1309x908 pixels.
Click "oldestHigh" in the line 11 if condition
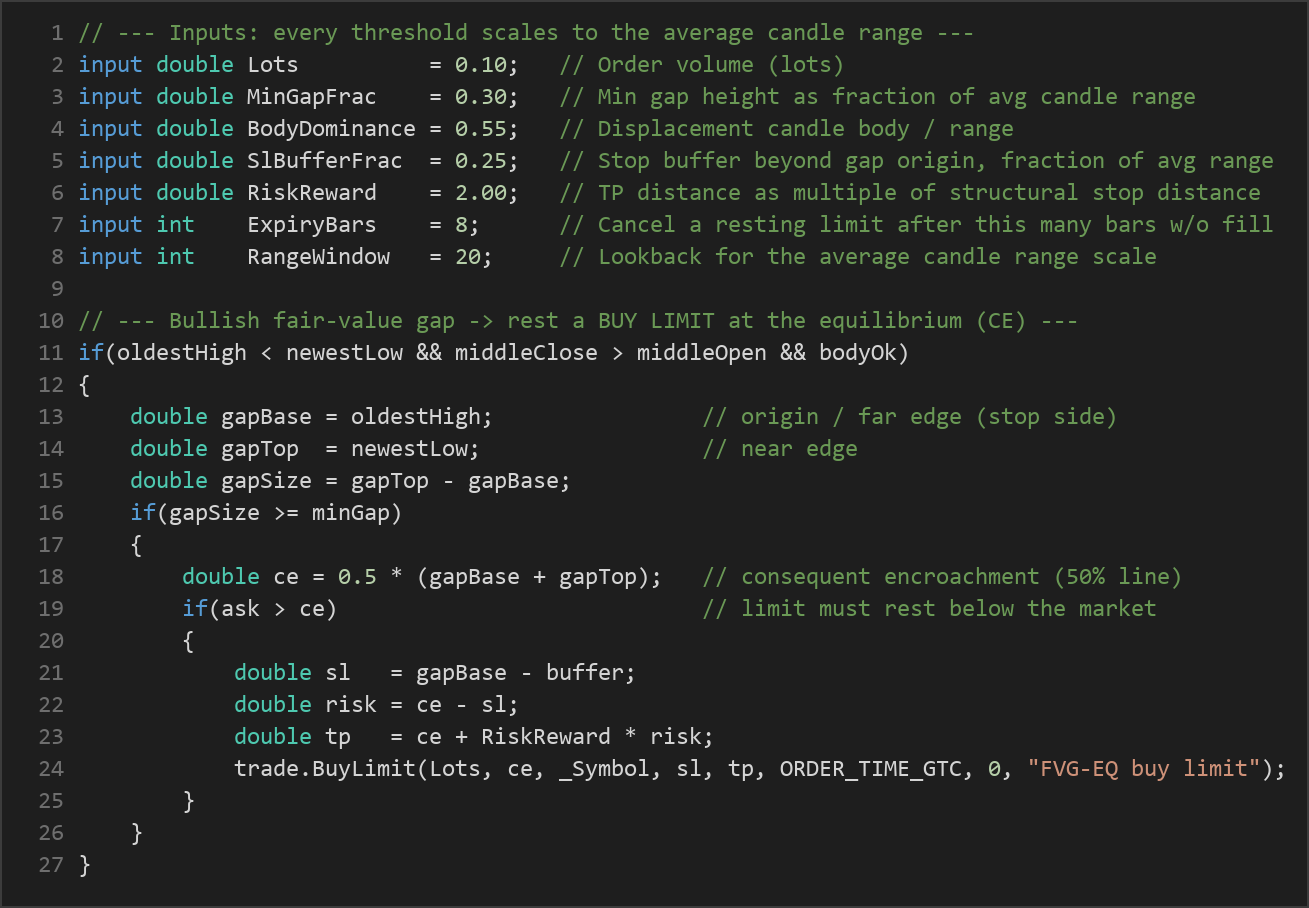click(x=182, y=353)
